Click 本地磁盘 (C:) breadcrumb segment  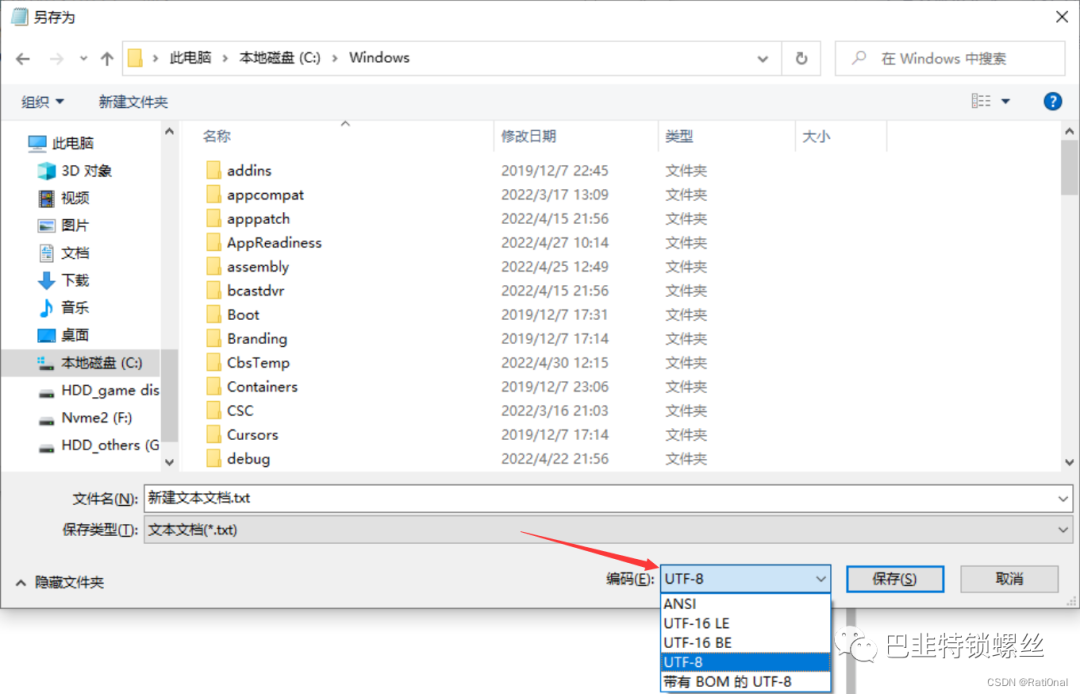(x=280, y=58)
